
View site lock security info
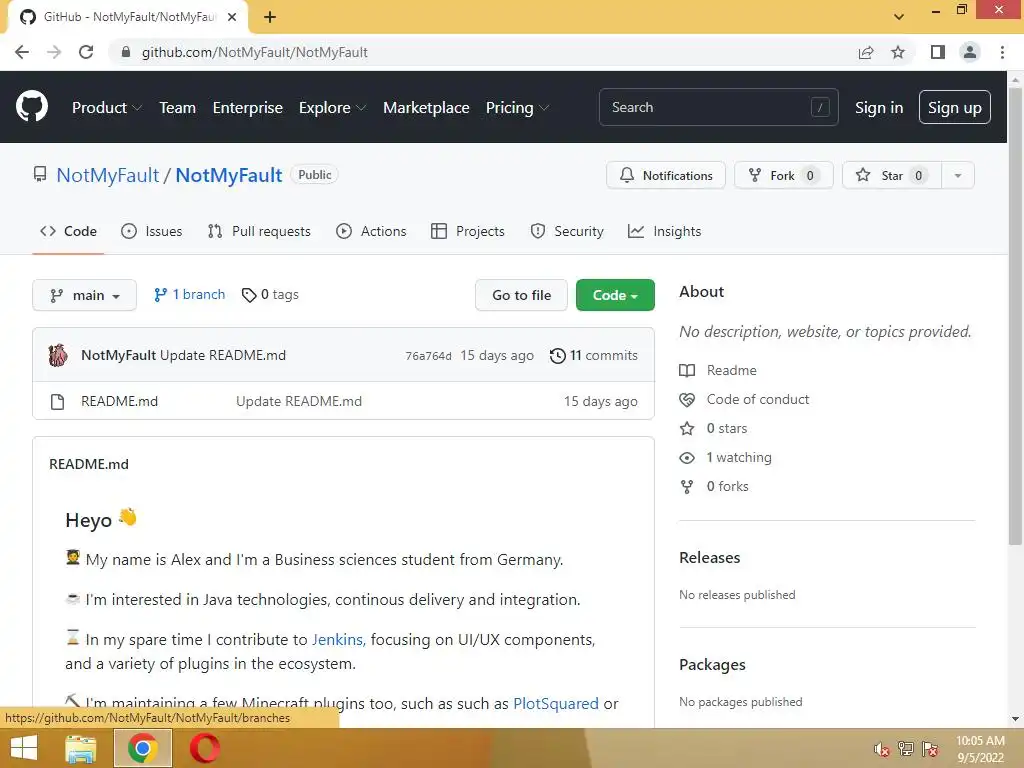pyautogui.click(x=126, y=52)
